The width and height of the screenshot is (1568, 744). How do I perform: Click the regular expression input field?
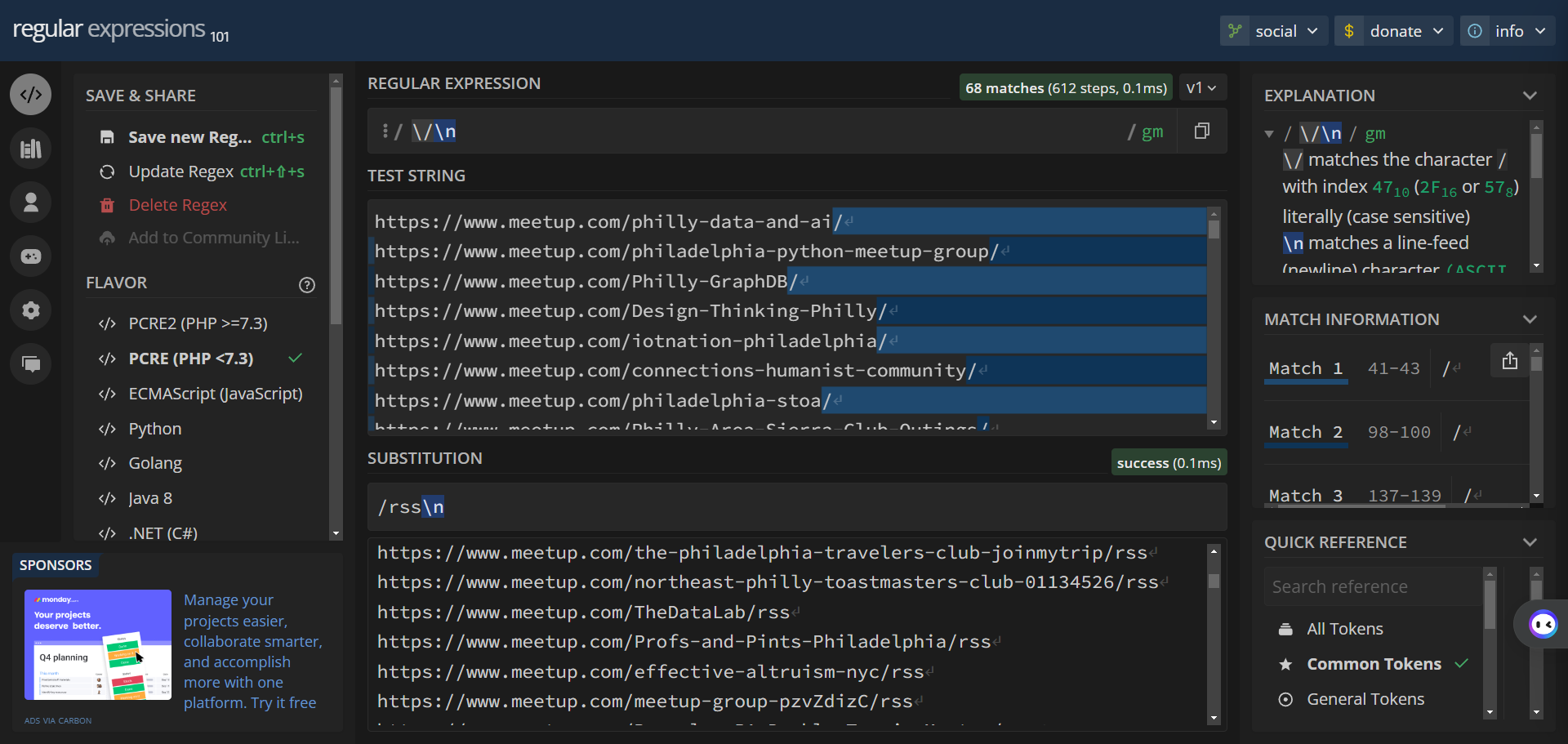pos(759,131)
